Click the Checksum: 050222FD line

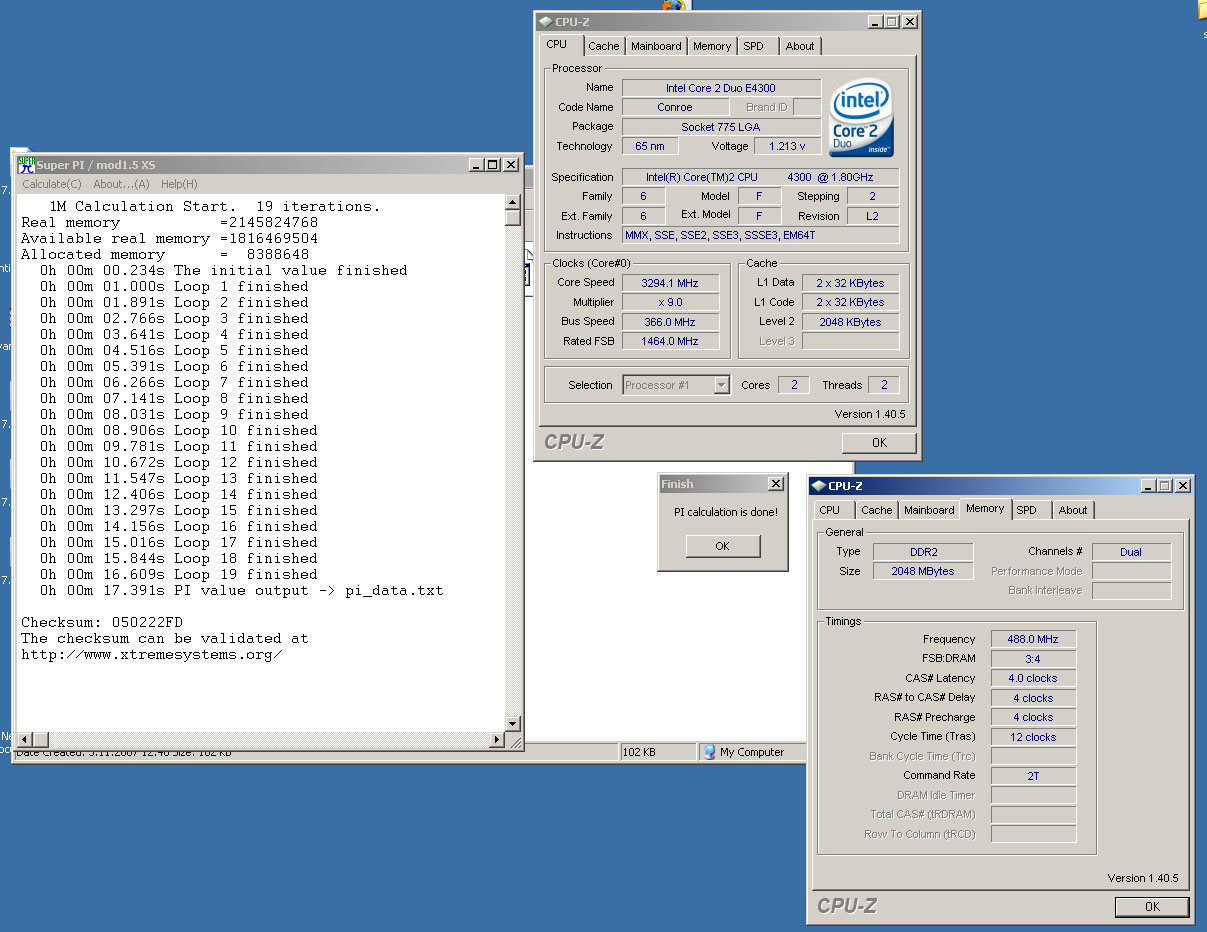(102, 622)
